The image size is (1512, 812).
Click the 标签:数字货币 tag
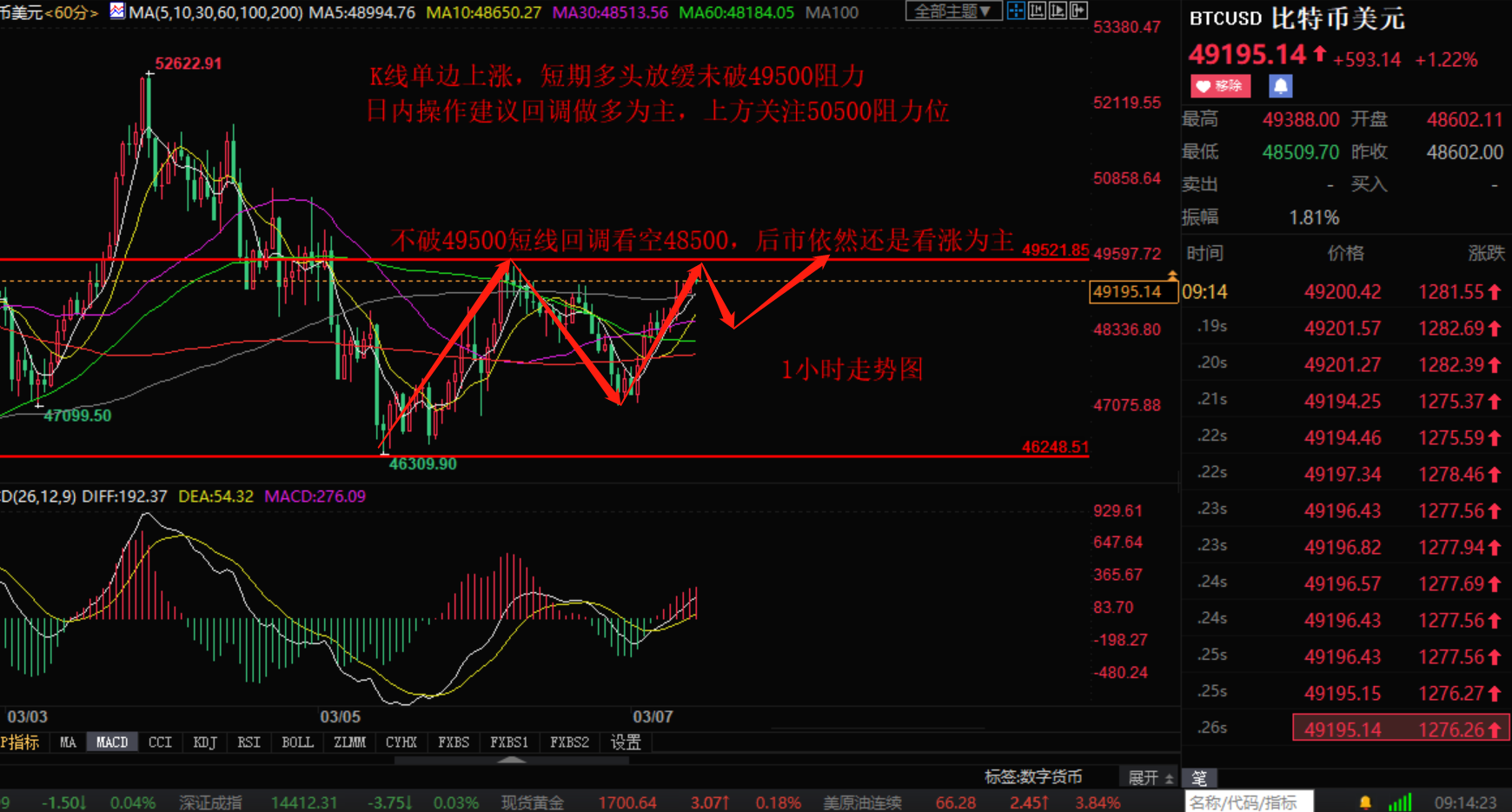click(x=1033, y=777)
